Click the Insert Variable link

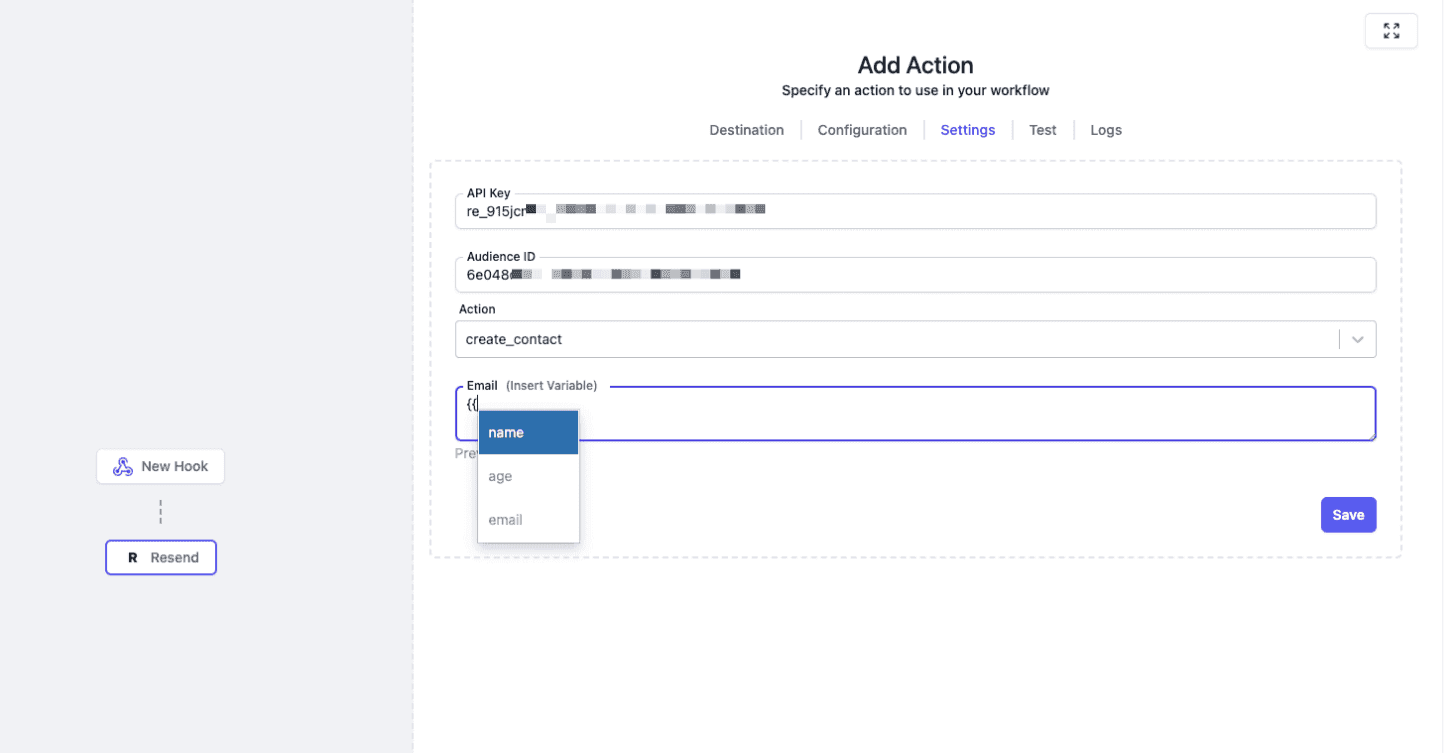click(x=551, y=385)
